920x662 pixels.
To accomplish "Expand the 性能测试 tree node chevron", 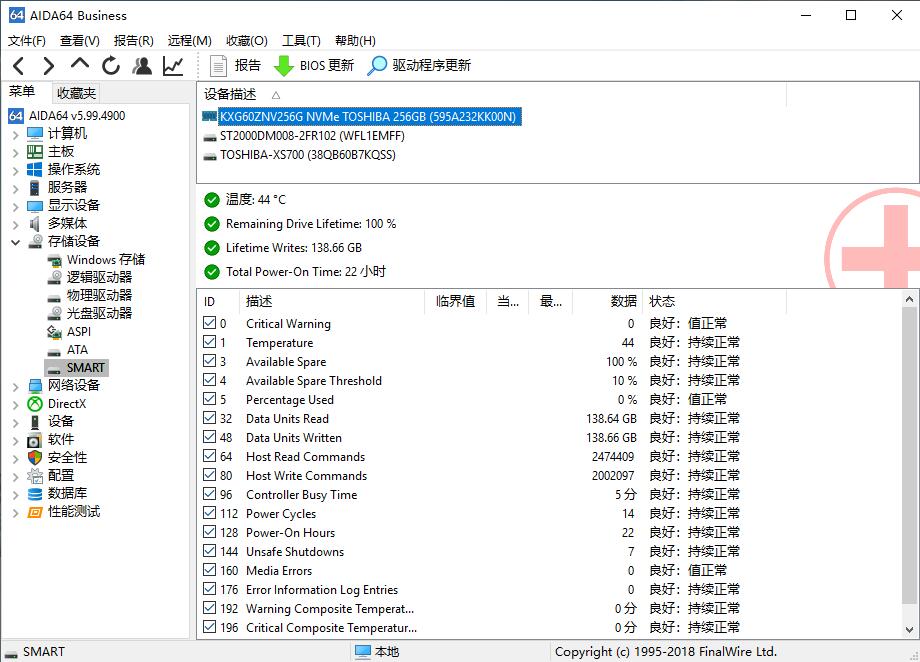I will (x=16, y=513).
